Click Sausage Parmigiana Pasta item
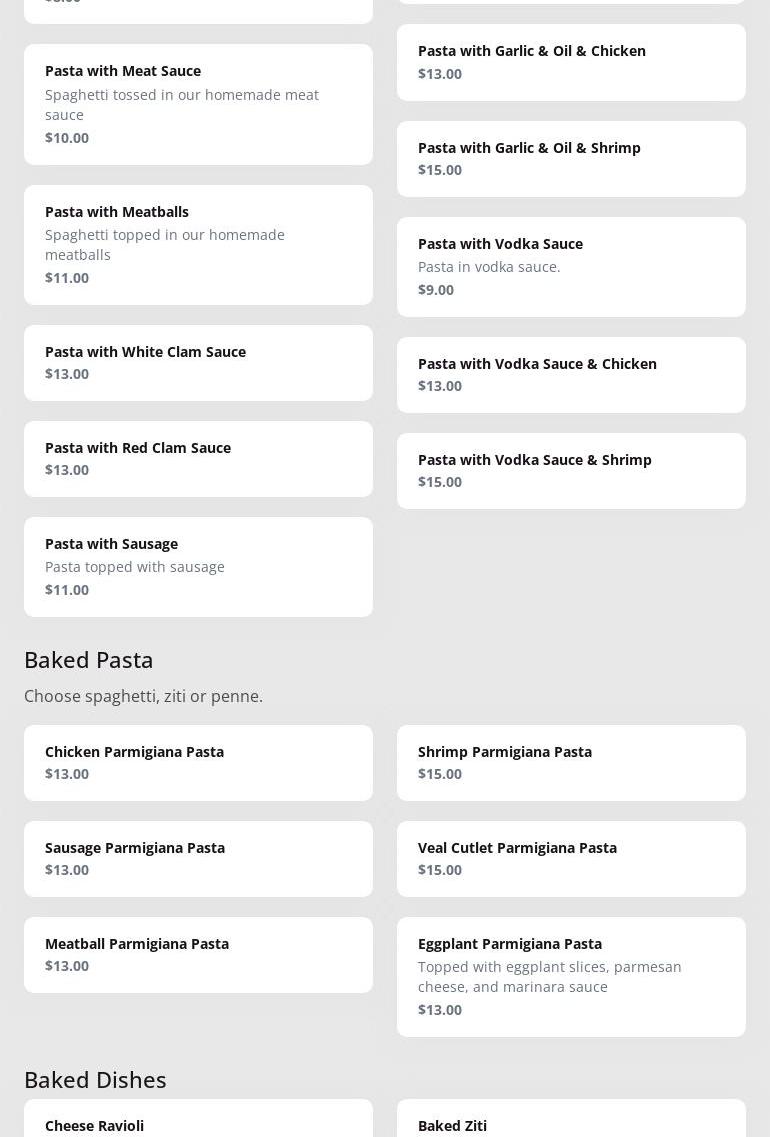The width and height of the screenshot is (770, 1137). point(198,858)
